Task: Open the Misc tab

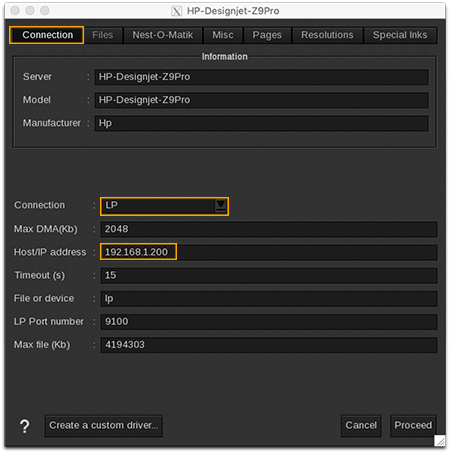Action: pos(223,35)
